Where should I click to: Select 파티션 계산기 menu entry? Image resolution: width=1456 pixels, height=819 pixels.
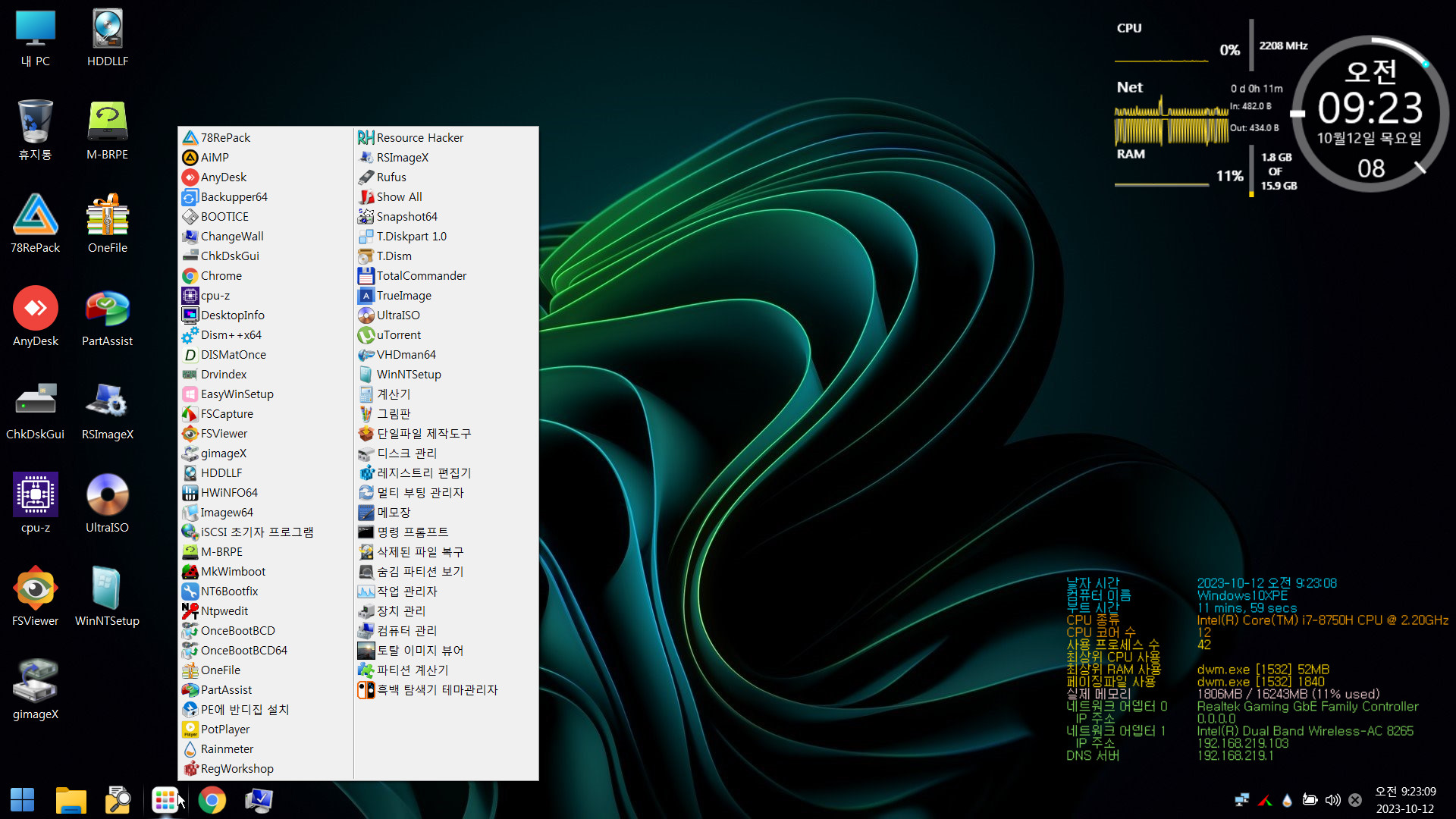click(446, 670)
